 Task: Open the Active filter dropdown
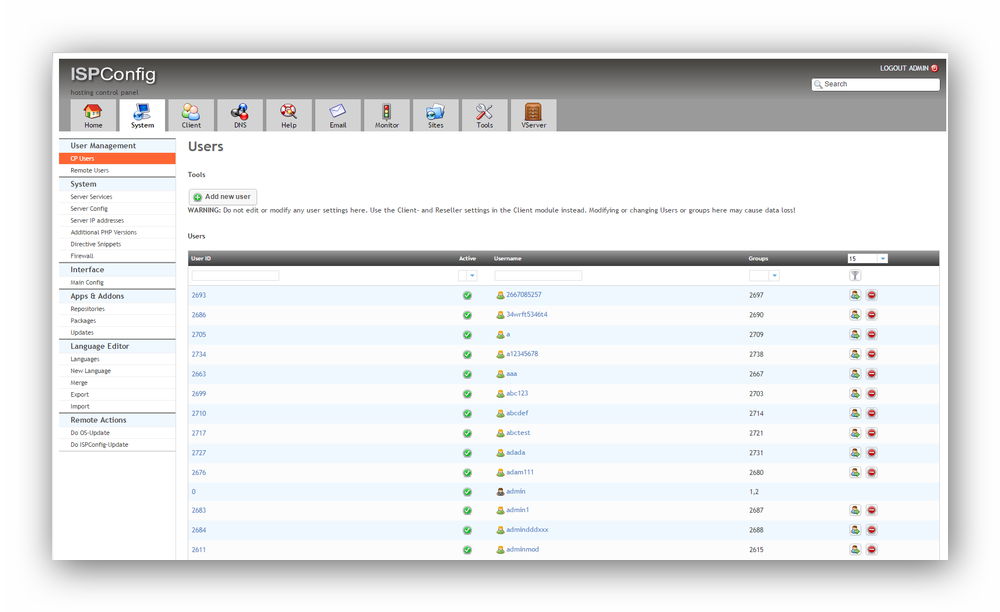[x=468, y=276]
